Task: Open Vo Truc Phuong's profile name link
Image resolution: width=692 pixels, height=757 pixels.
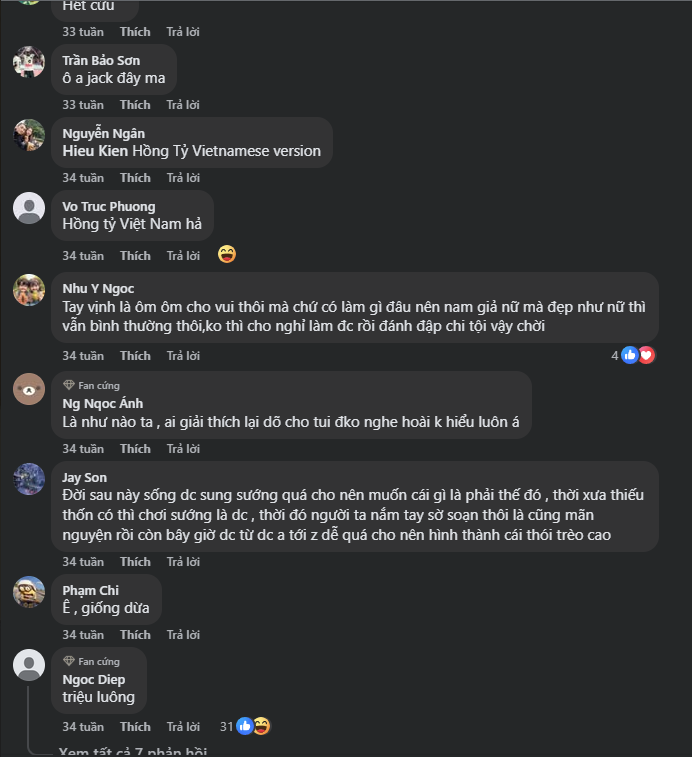Action: [x=109, y=207]
